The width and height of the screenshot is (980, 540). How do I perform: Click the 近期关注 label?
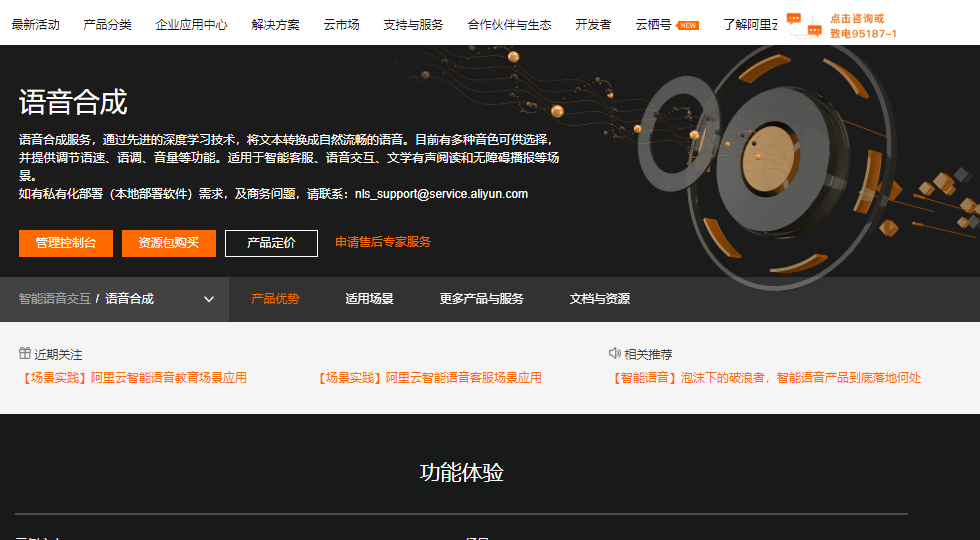58,354
